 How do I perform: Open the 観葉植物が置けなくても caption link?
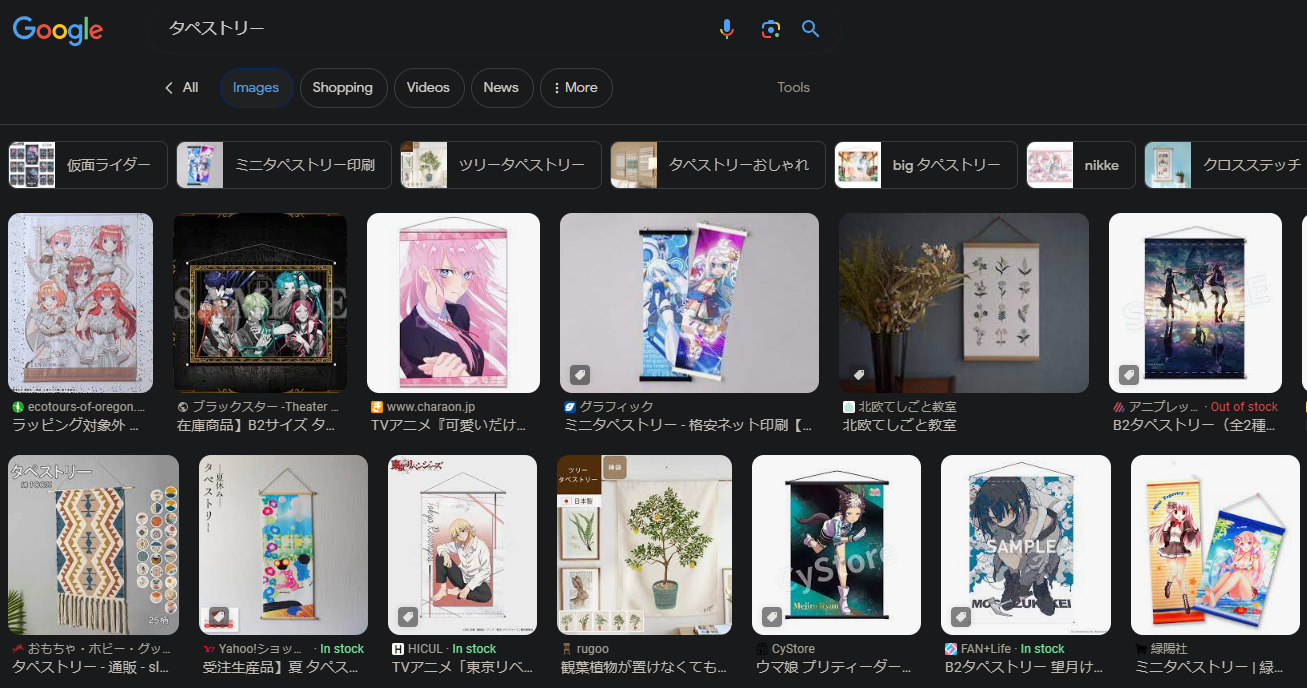[x=643, y=667]
